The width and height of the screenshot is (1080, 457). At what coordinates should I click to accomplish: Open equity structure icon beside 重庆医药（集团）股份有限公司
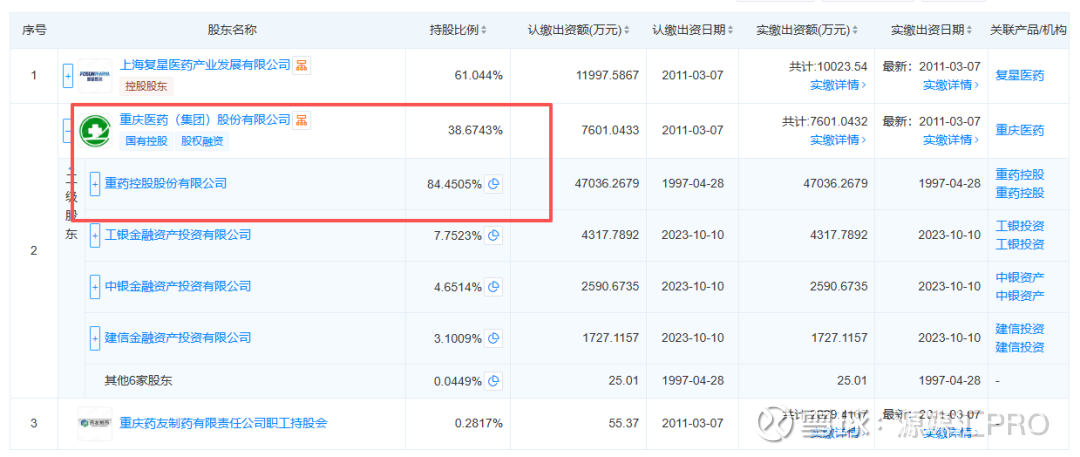pyautogui.click(x=301, y=121)
